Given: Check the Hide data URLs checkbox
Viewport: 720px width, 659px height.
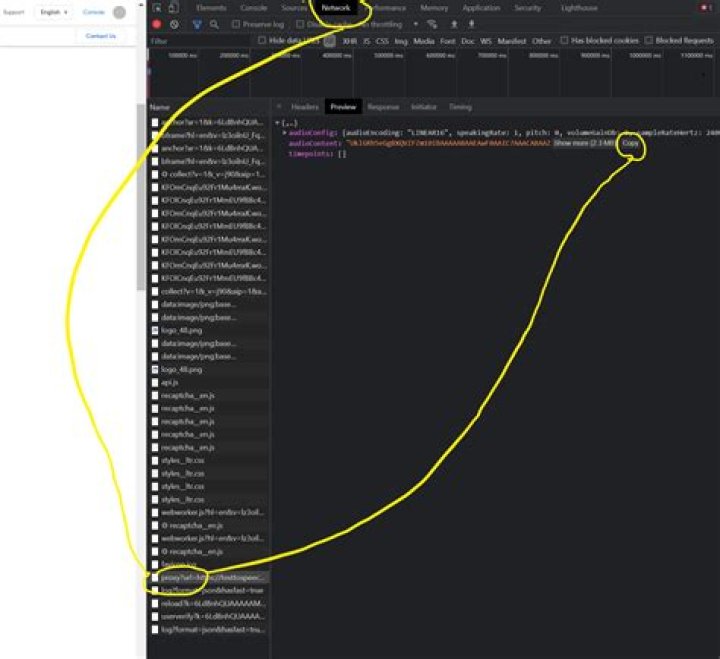Looking at the screenshot, I should click(x=262, y=40).
